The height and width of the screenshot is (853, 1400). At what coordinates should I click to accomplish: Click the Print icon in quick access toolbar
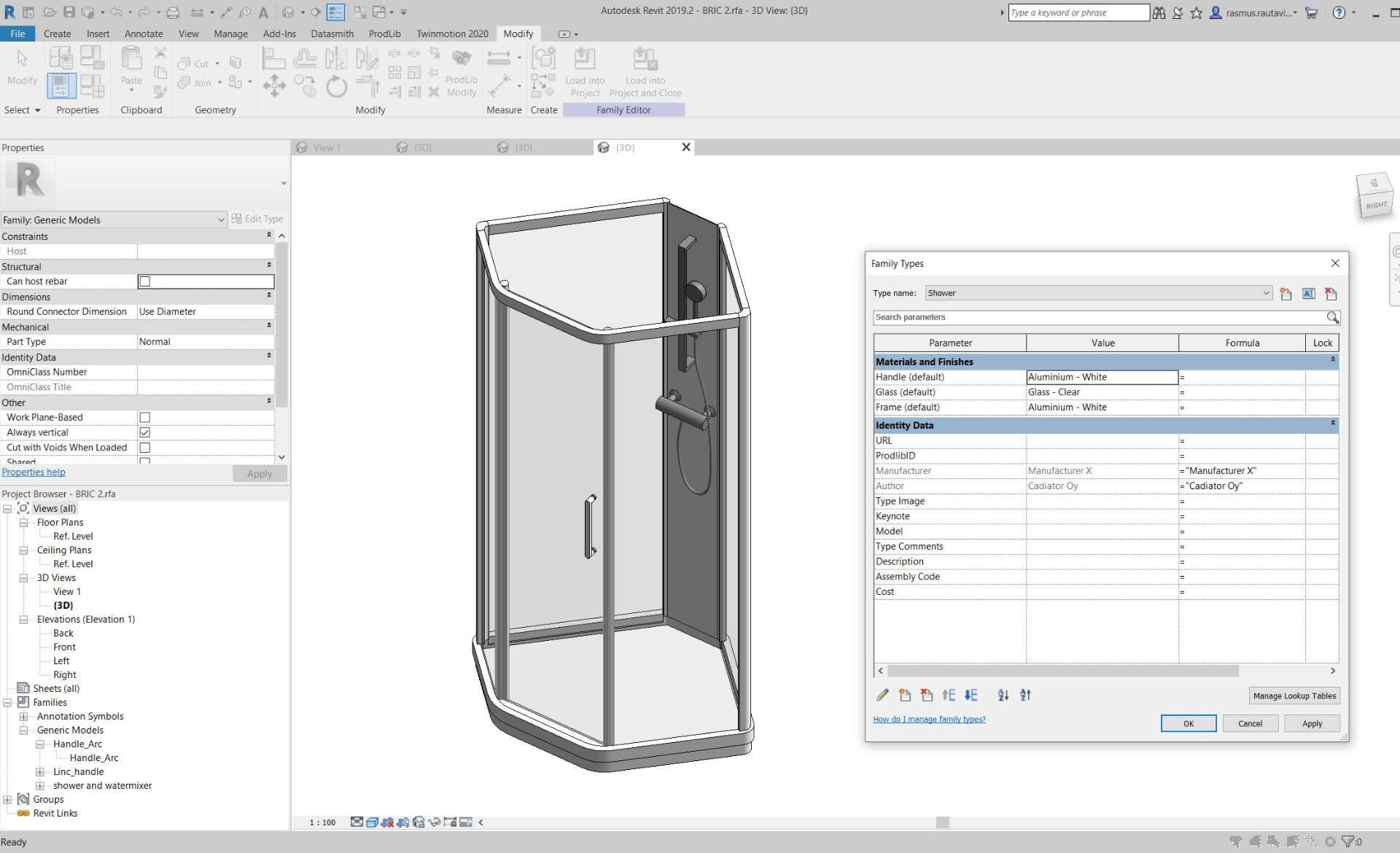tap(173, 12)
